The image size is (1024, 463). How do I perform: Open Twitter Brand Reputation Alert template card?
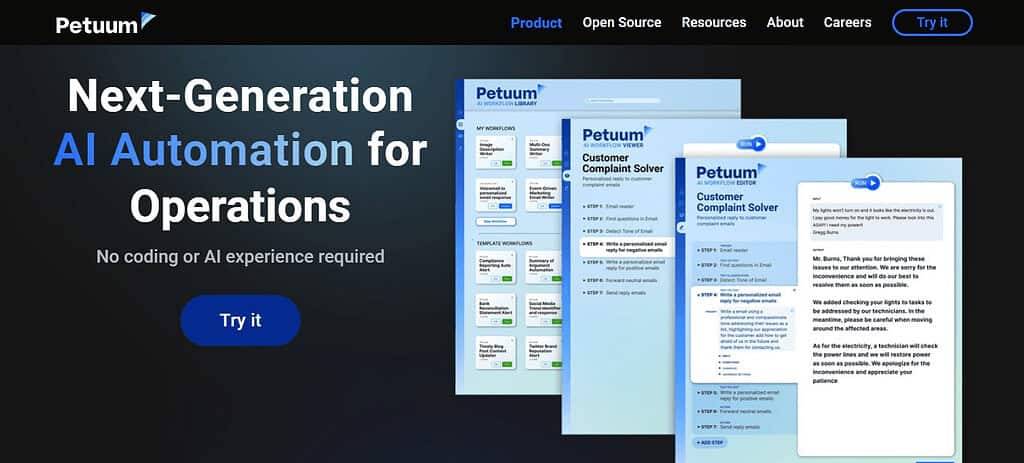tap(543, 353)
